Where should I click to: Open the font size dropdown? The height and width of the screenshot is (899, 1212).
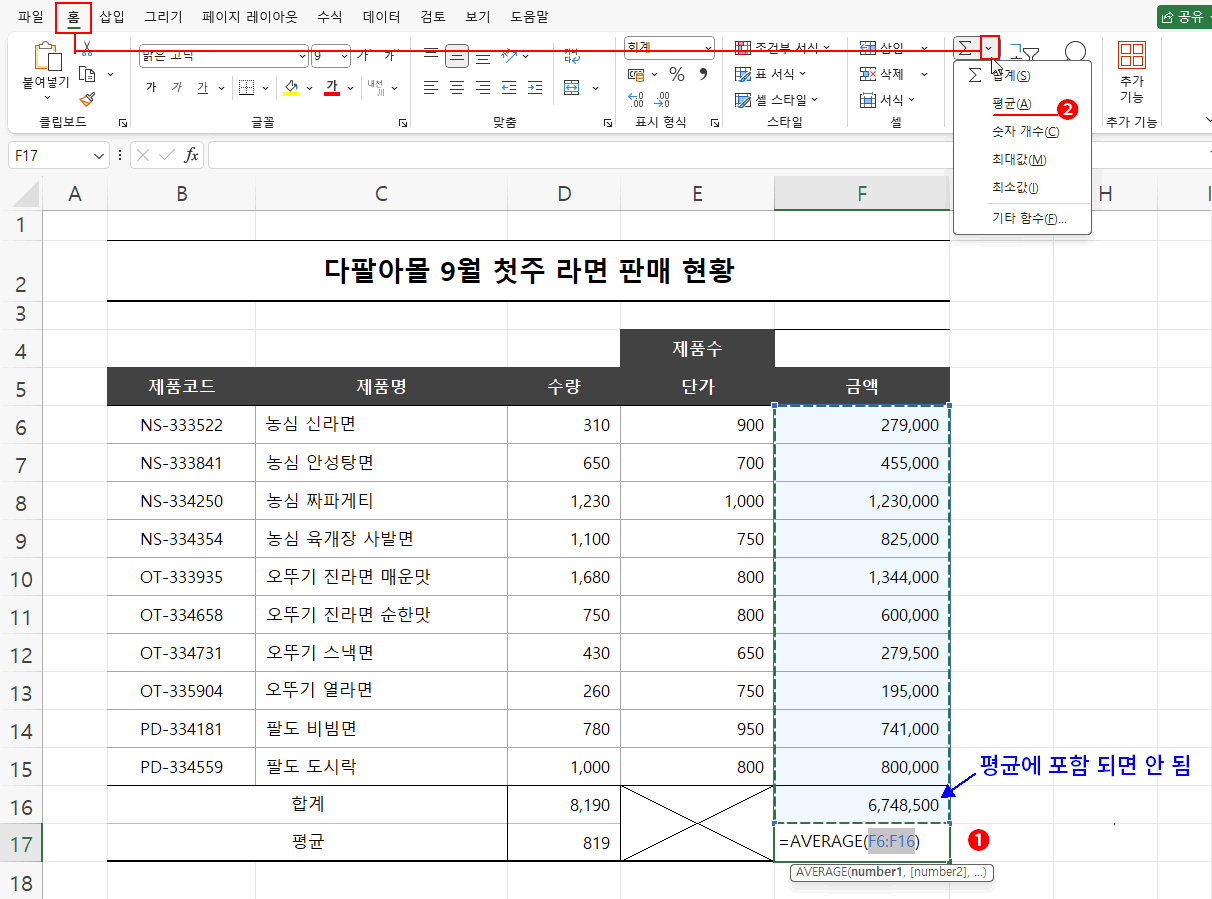[345, 55]
